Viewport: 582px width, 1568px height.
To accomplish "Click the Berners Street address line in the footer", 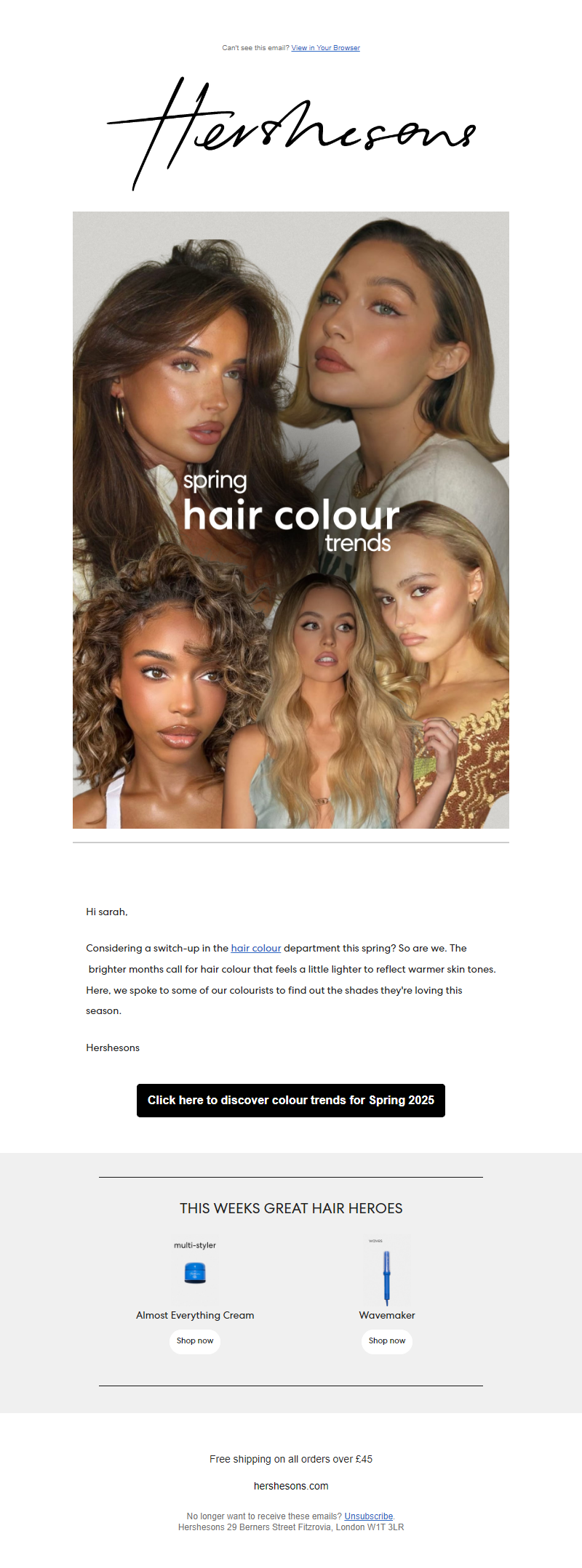I will click(x=291, y=1527).
